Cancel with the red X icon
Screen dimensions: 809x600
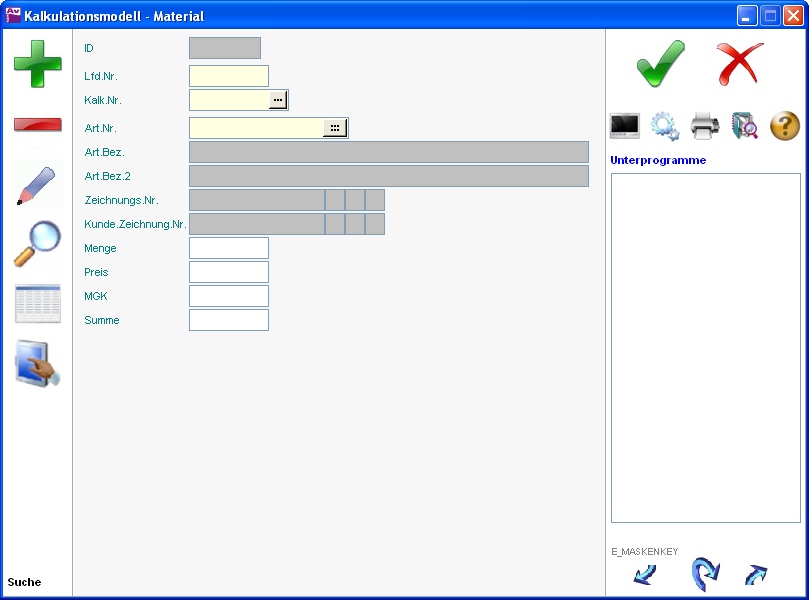pos(740,64)
